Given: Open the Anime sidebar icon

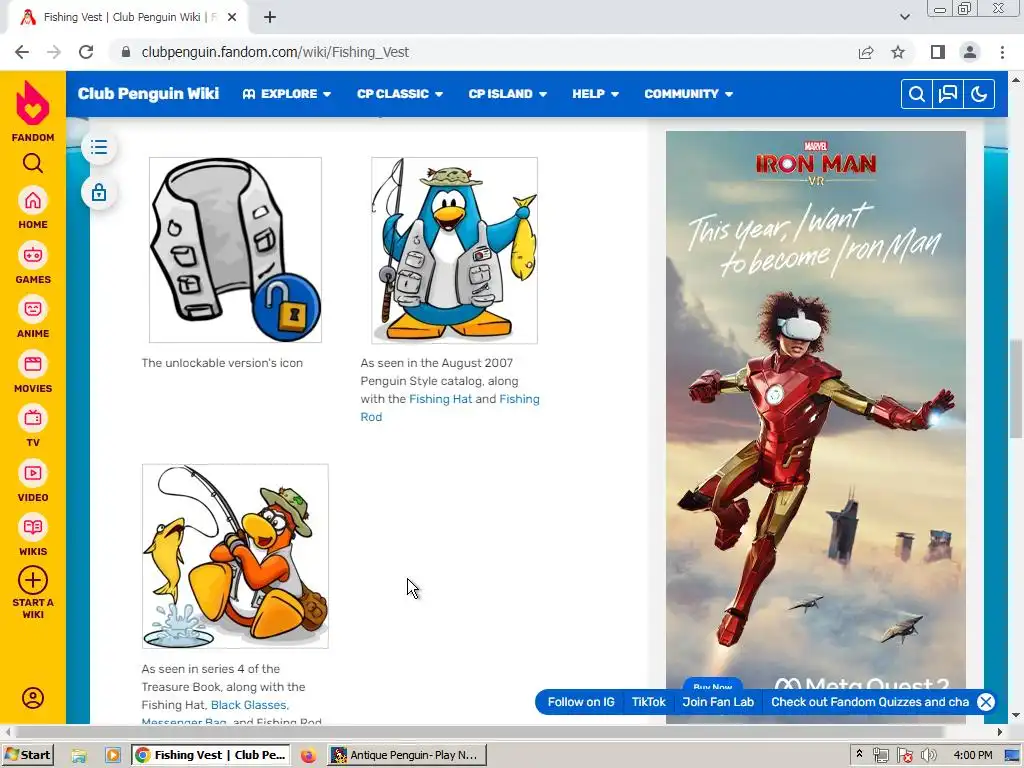Looking at the screenshot, I should click(x=33, y=310).
